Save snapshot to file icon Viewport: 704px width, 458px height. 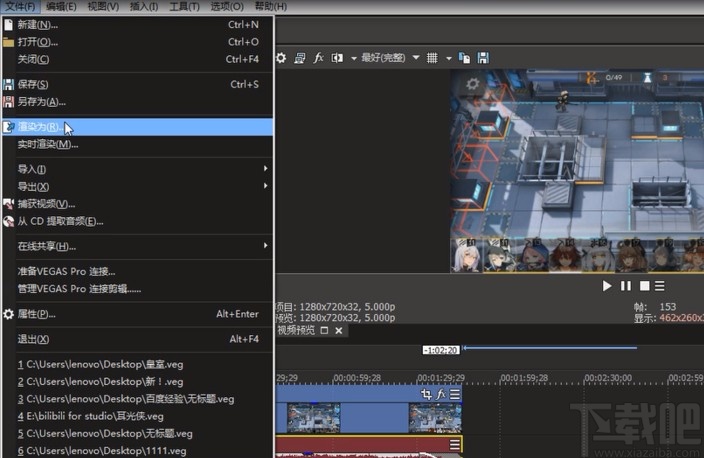point(483,59)
